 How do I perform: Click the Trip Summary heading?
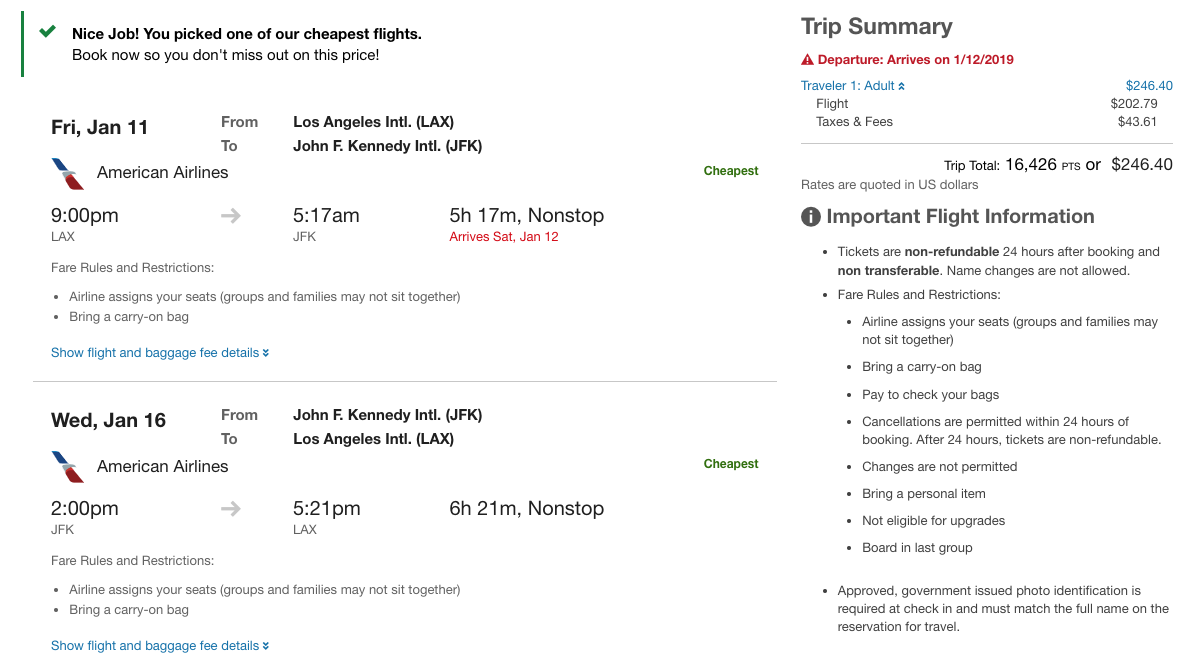(x=876, y=27)
